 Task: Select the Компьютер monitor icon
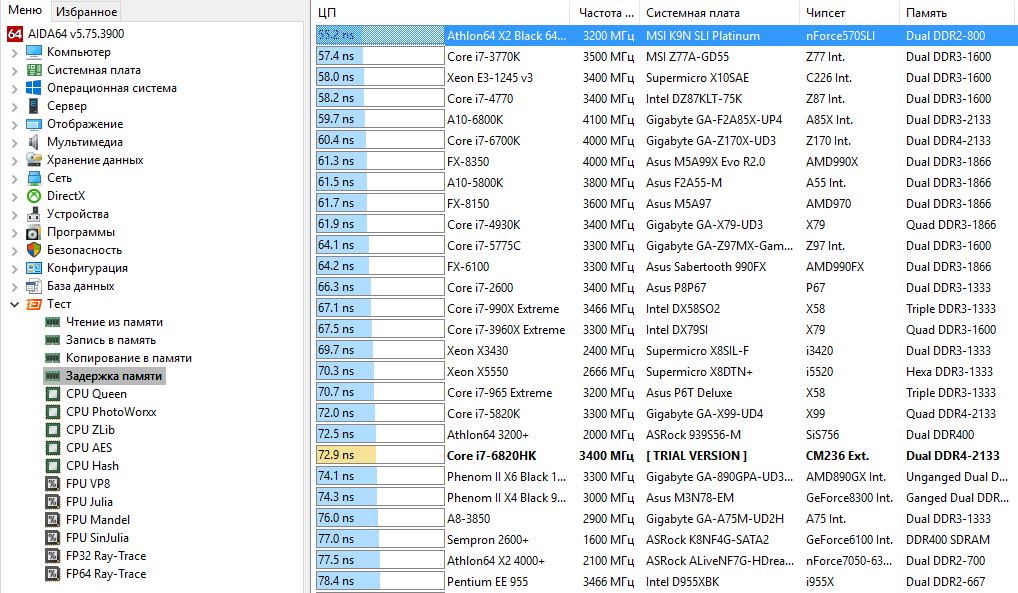tap(34, 52)
